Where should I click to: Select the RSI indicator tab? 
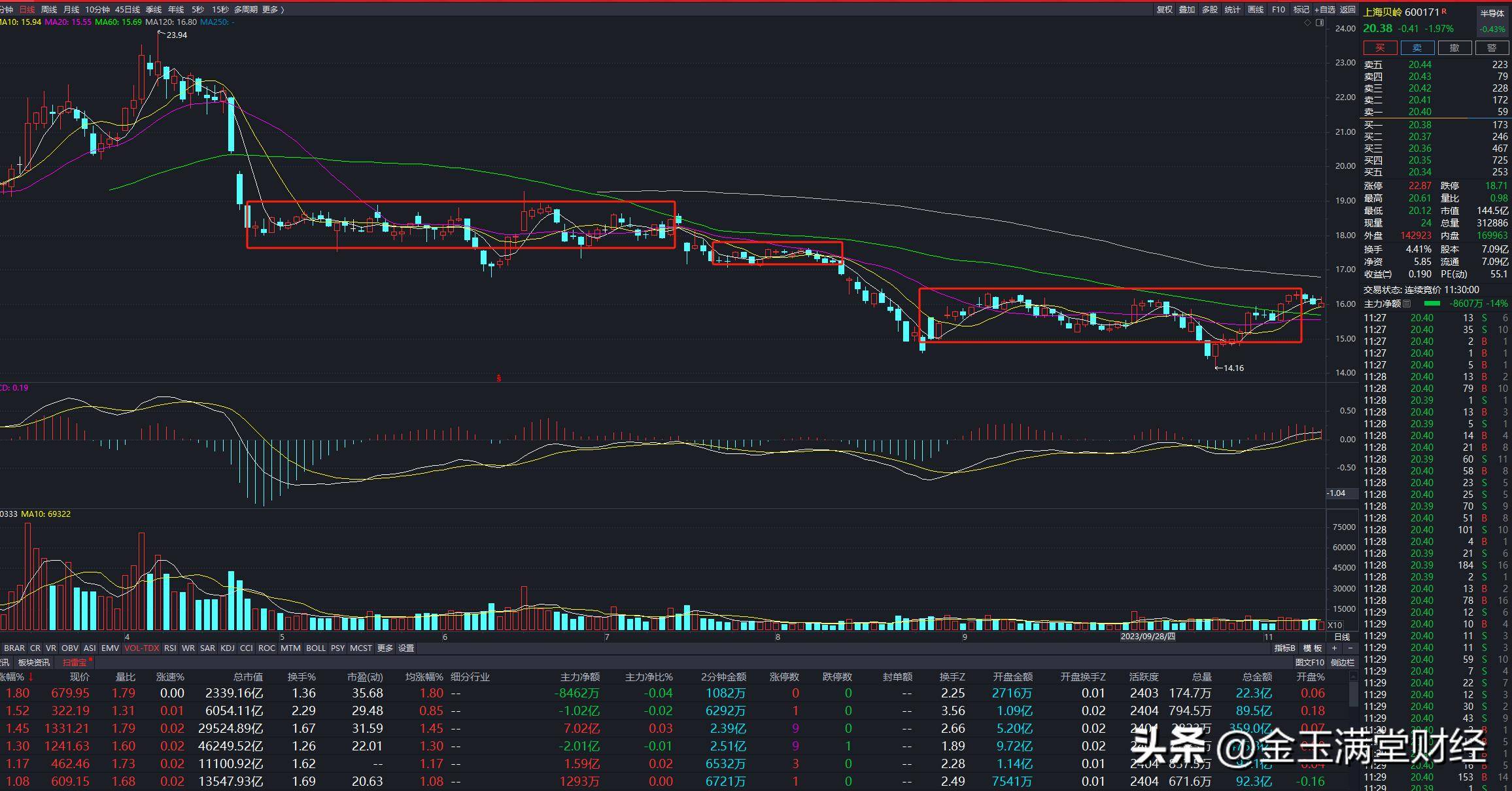coord(170,648)
